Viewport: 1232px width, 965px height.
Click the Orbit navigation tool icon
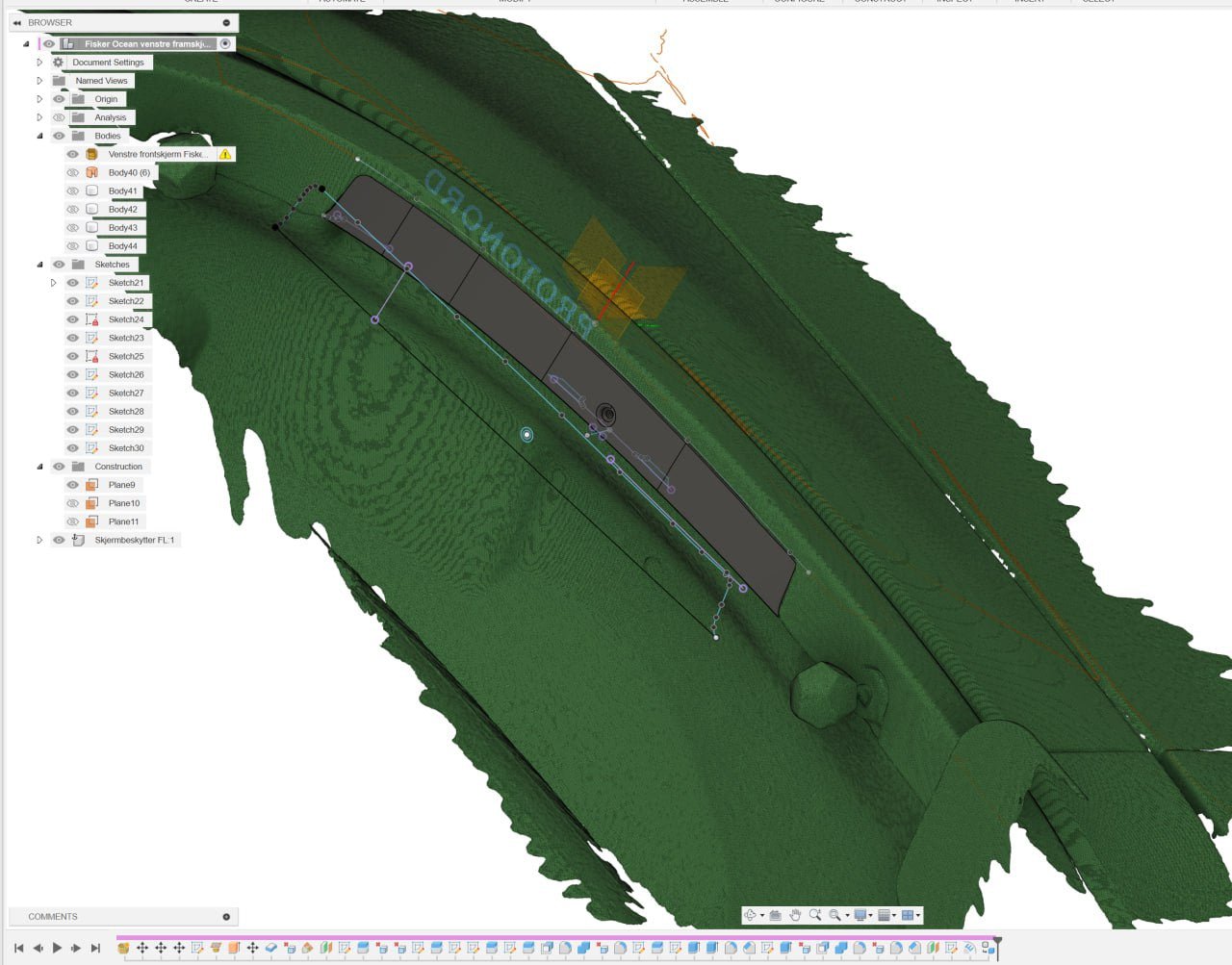tap(751, 915)
